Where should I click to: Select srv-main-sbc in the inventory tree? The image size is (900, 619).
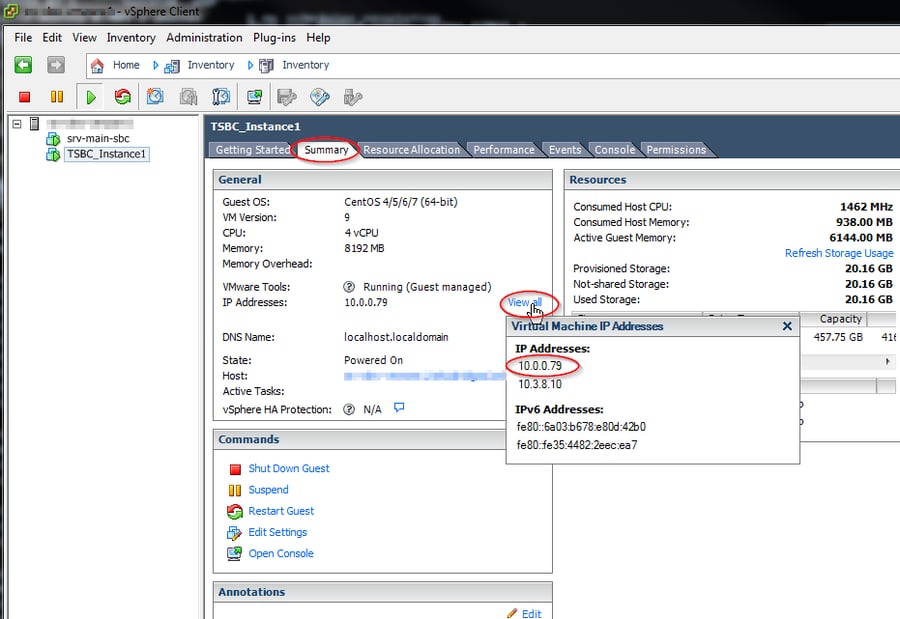98,138
